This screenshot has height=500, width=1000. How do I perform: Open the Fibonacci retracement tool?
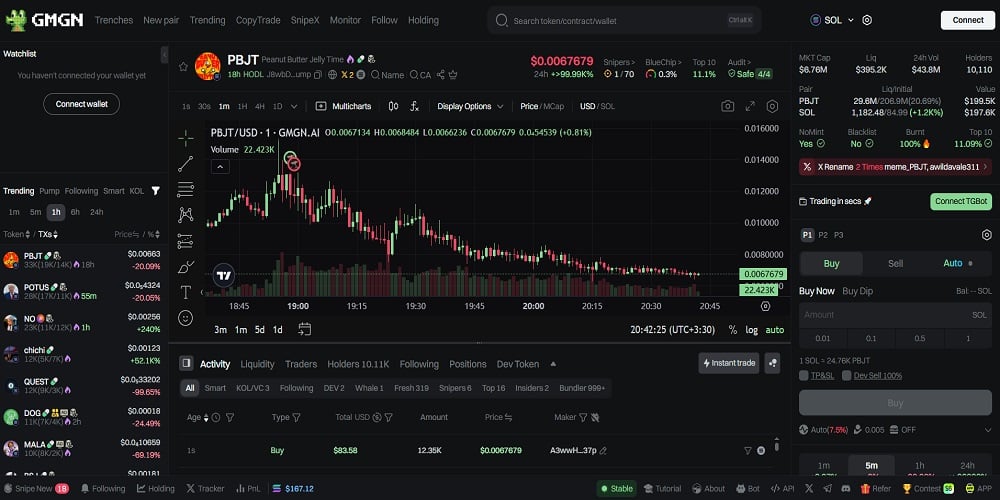click(x=186, y=189)
